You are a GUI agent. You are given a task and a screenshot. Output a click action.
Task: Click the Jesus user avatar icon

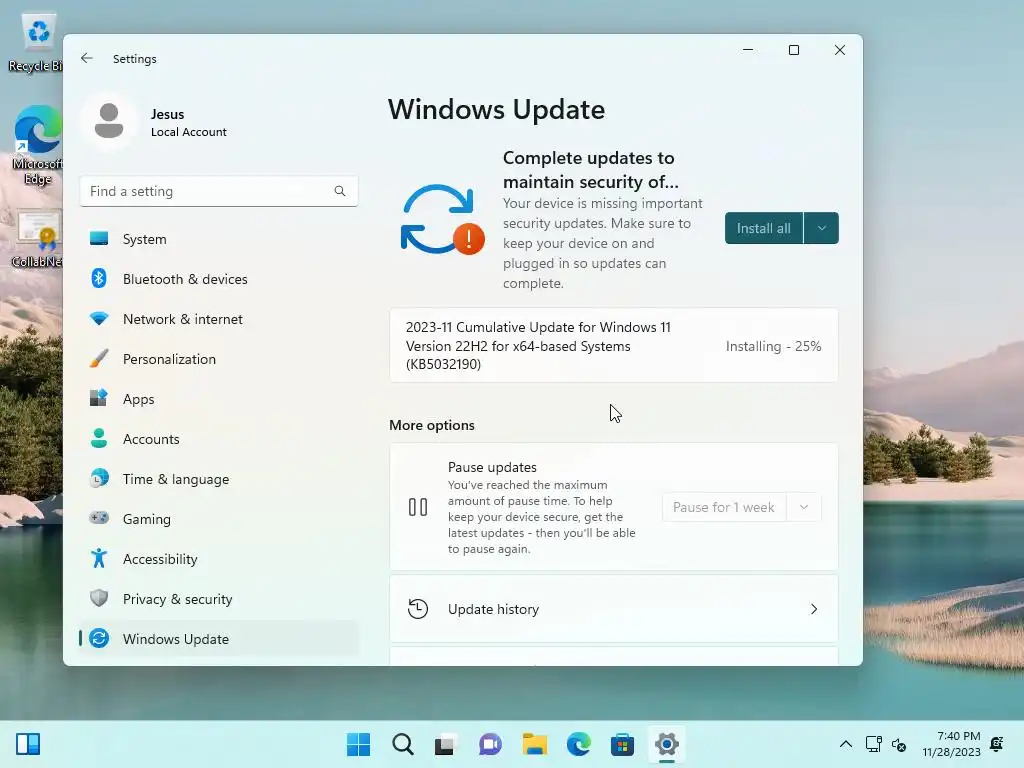tap(109, 121)
